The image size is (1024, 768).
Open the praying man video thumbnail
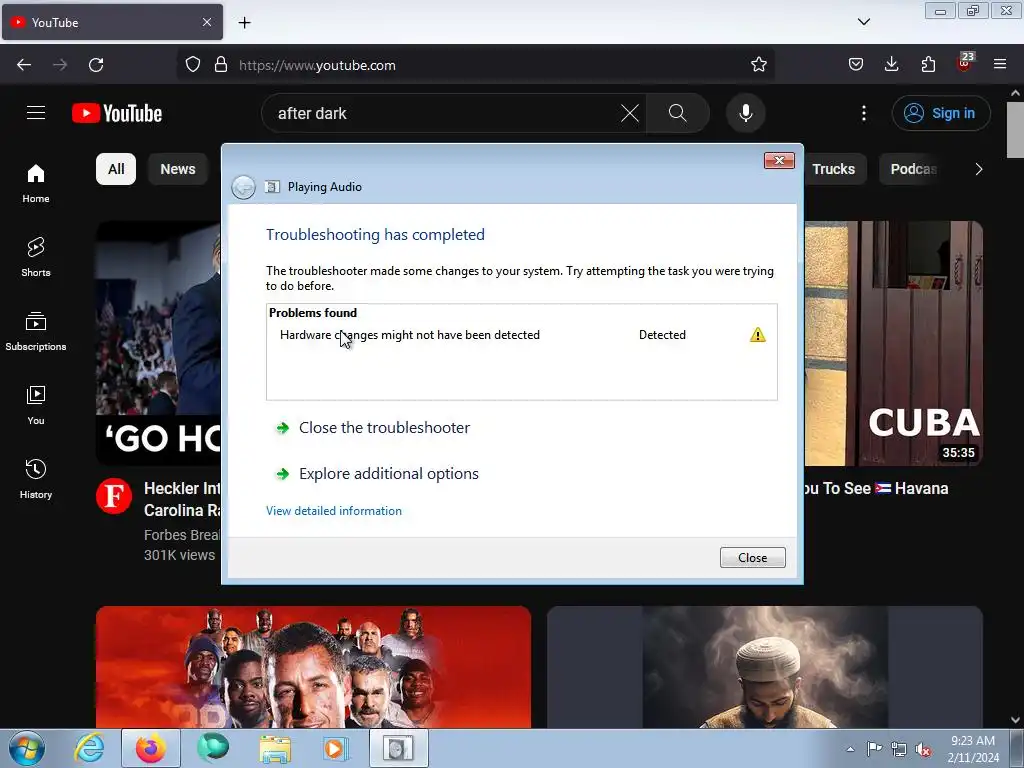[x=765, y=666]
